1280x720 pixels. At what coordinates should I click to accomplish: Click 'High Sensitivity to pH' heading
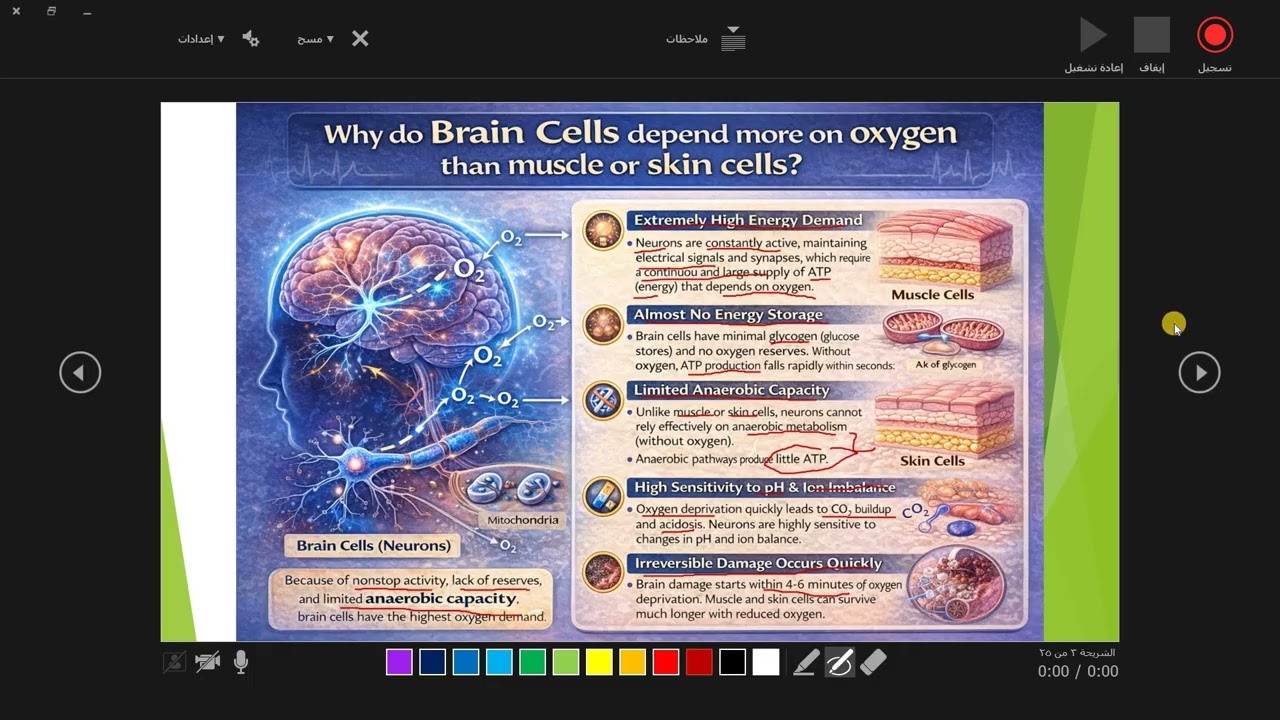click(x=764, y=487)
